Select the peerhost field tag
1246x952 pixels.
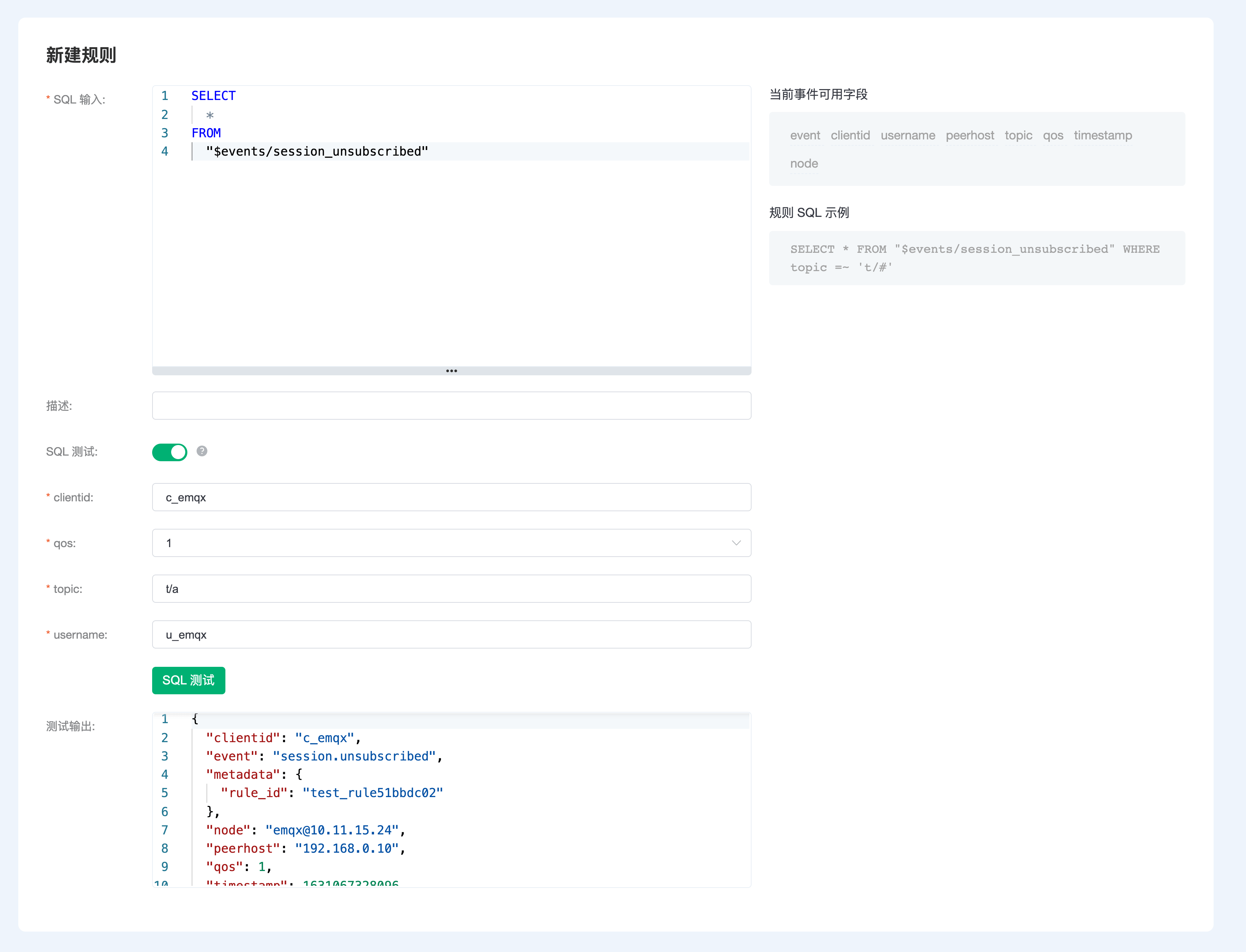click(x=969, y=136)
